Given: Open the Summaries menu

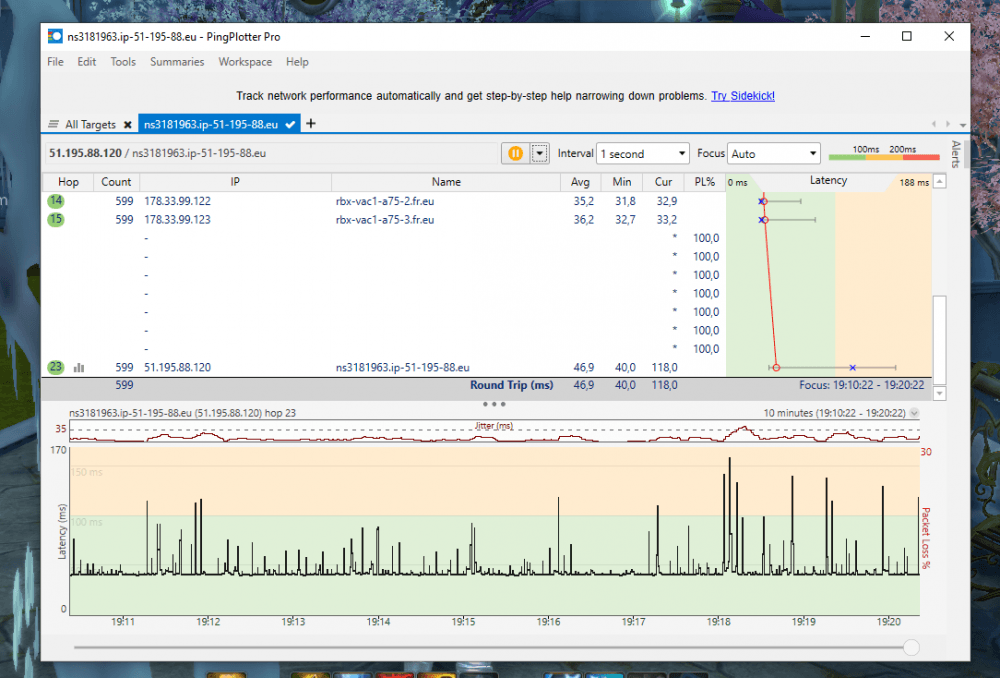Looking at the screenshot, I should [x=177, y=62].
